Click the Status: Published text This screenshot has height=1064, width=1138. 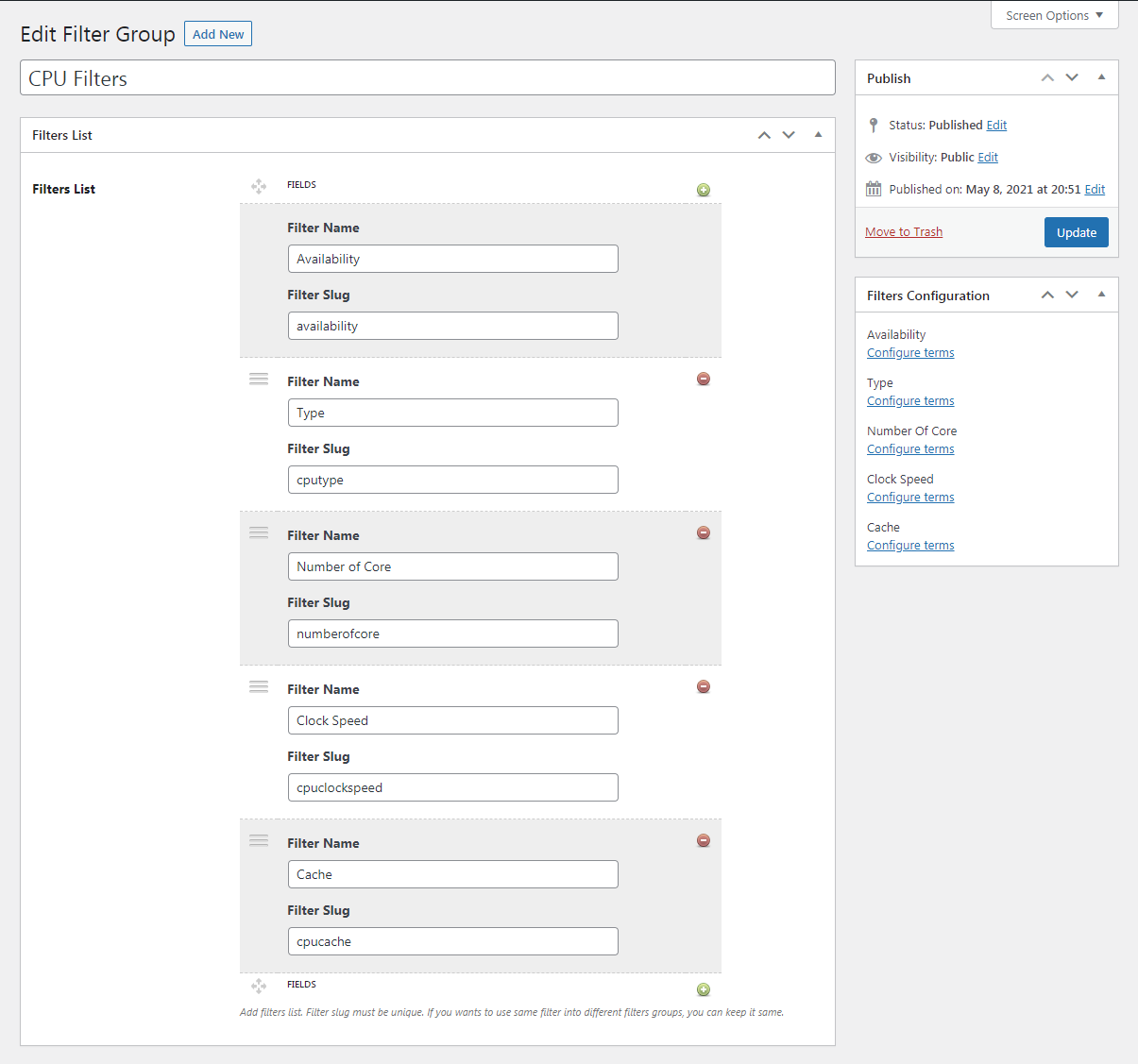point(936,125)
